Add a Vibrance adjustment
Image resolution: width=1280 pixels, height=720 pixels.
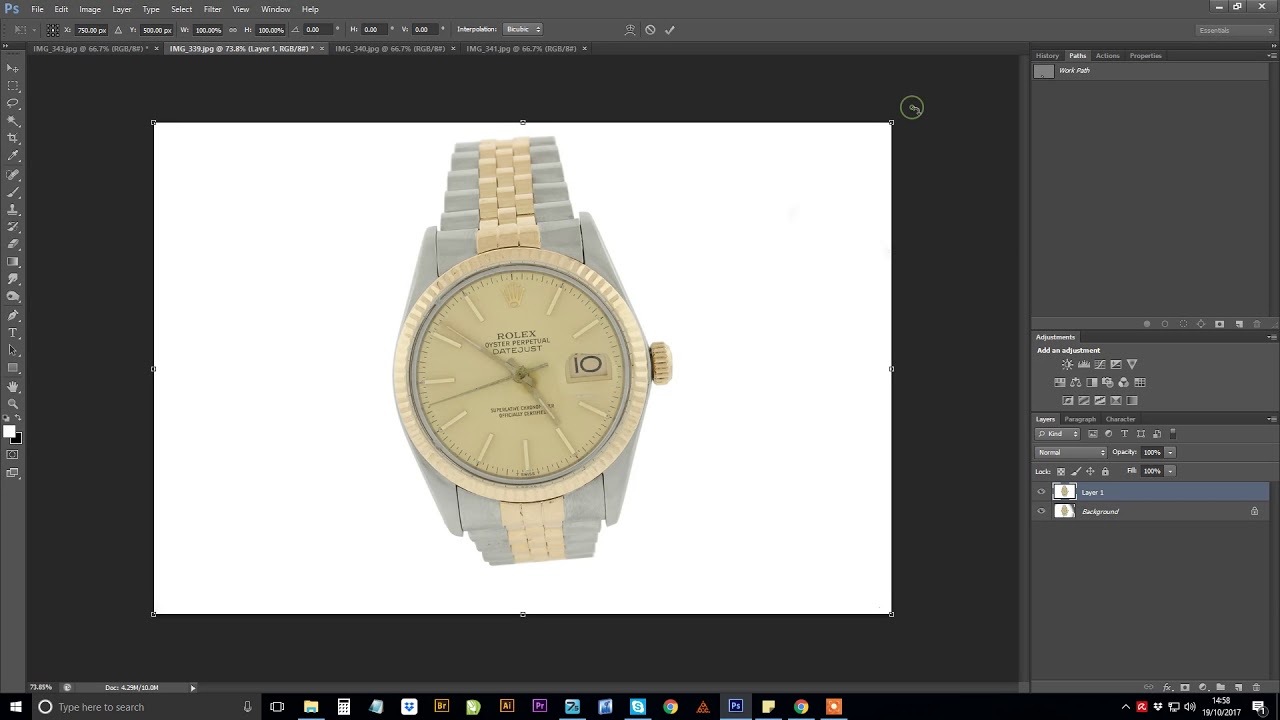[x=1131, y=364]
